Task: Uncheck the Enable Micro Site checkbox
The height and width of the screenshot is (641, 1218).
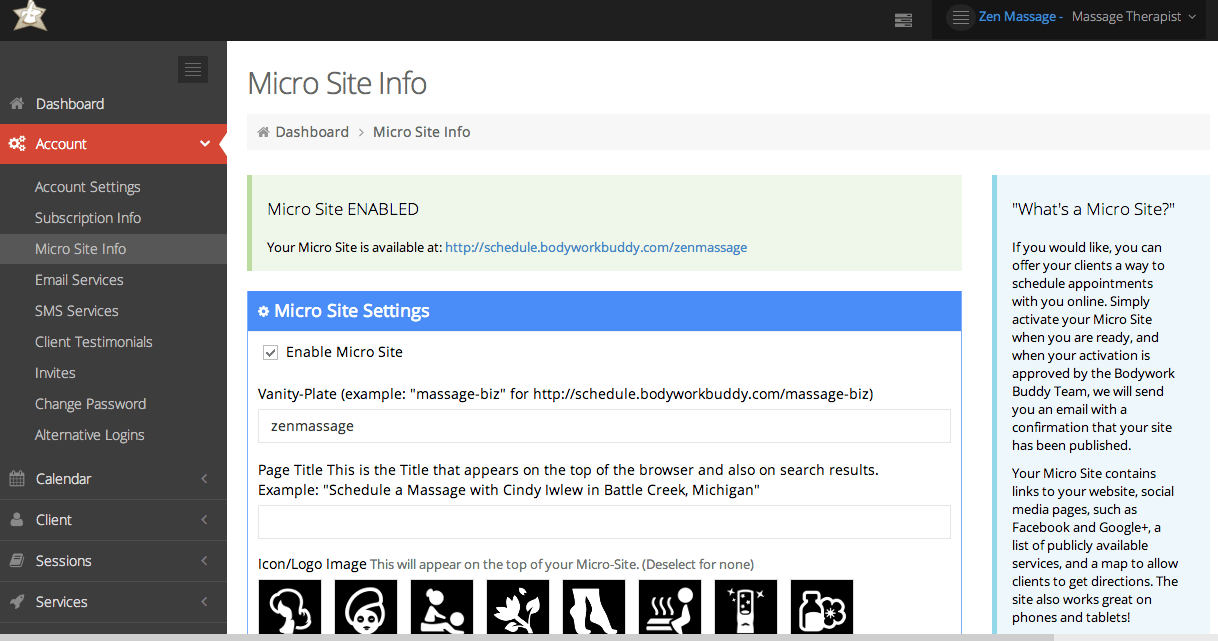Action: click(270, 352)
